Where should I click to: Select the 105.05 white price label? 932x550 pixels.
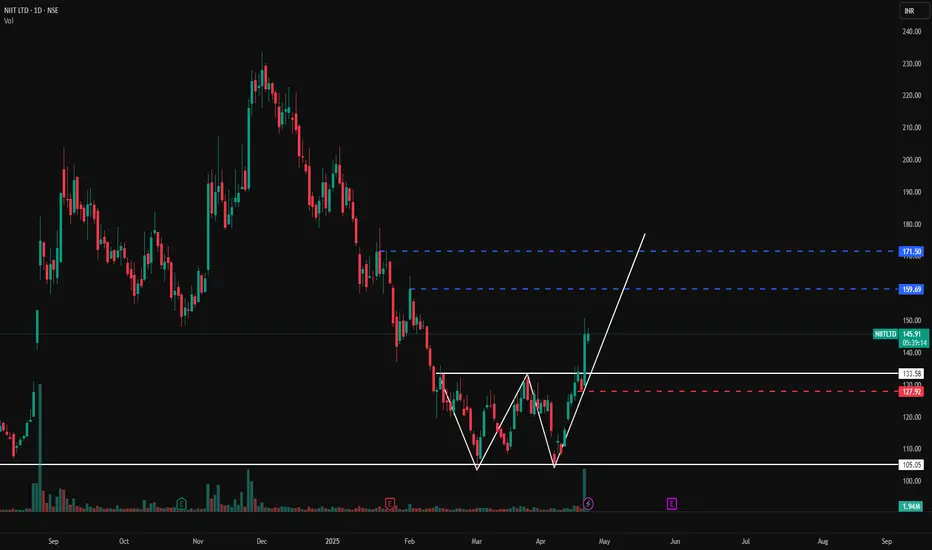pos(911,465)
